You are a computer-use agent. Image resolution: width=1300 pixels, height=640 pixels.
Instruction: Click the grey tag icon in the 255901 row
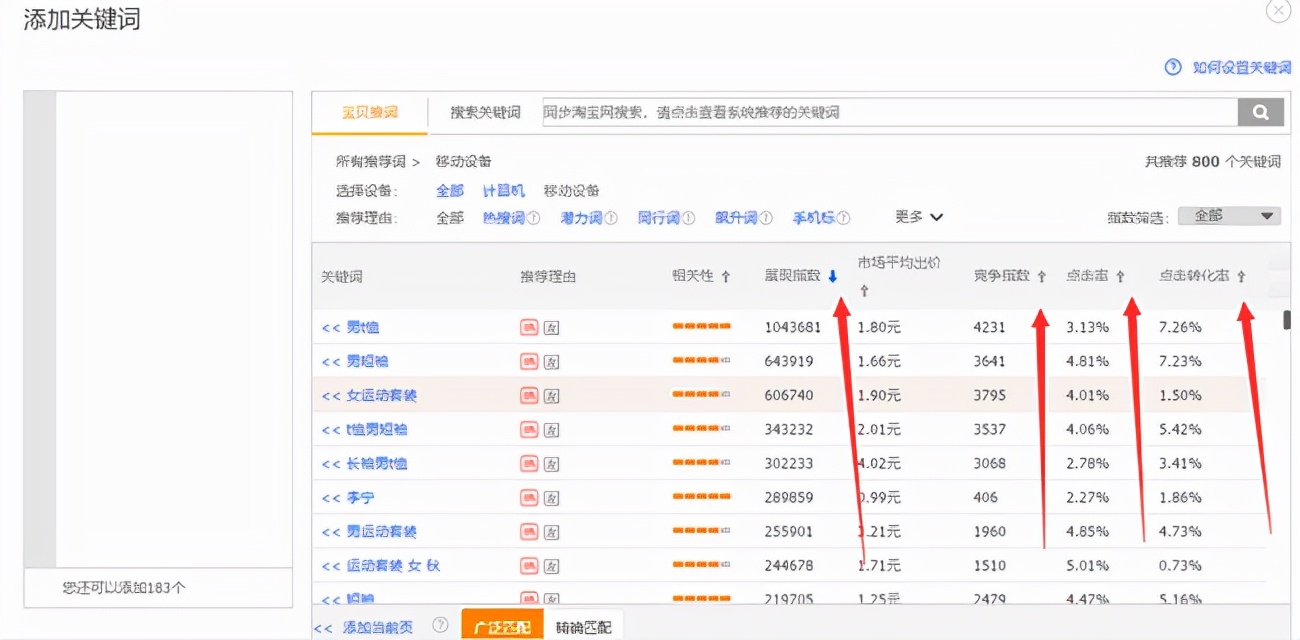551,531
